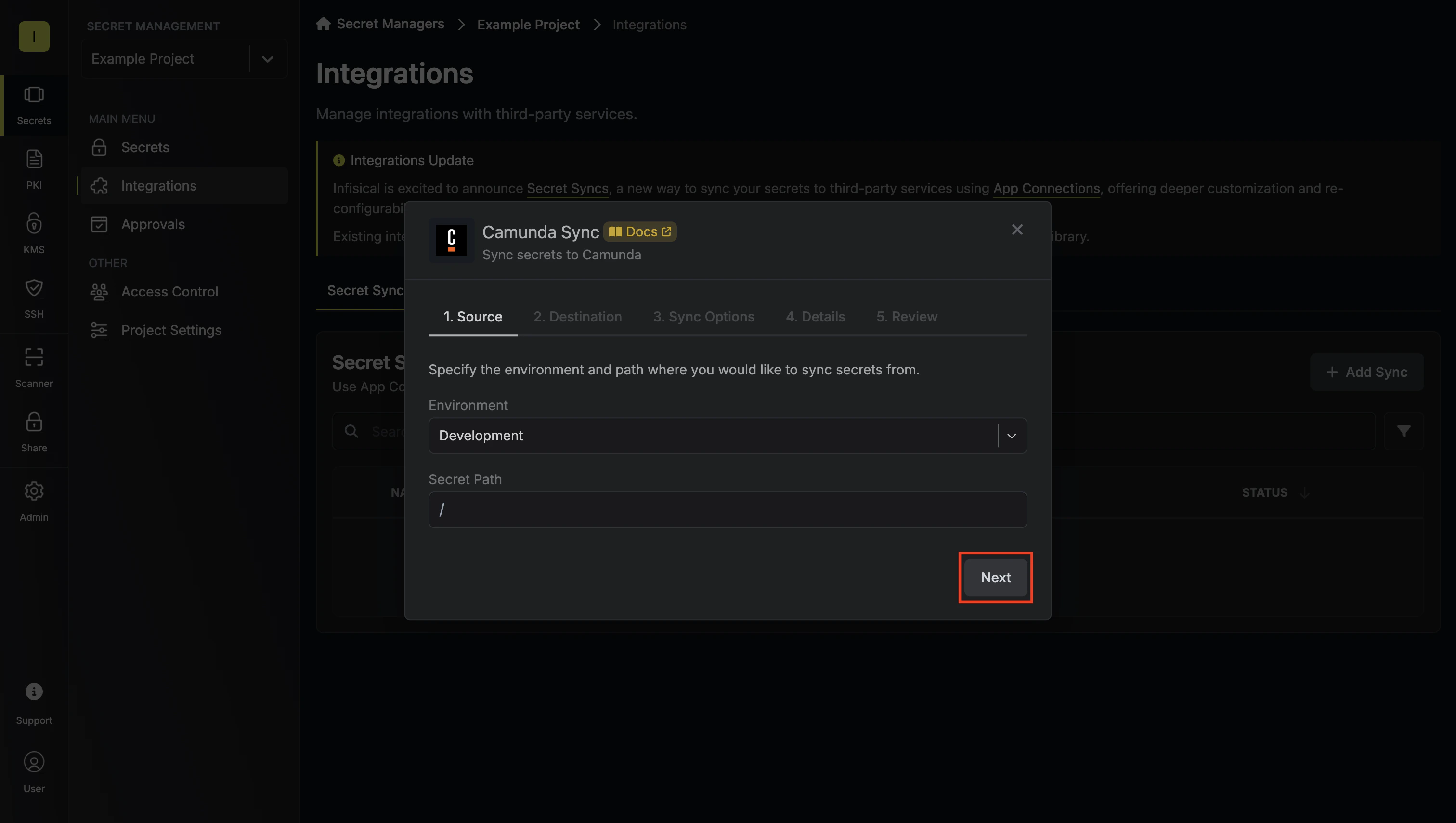Open Approvals in the main menu
Image resolution: width=1456 pixels, height=823 pixels.
point(184,224)
